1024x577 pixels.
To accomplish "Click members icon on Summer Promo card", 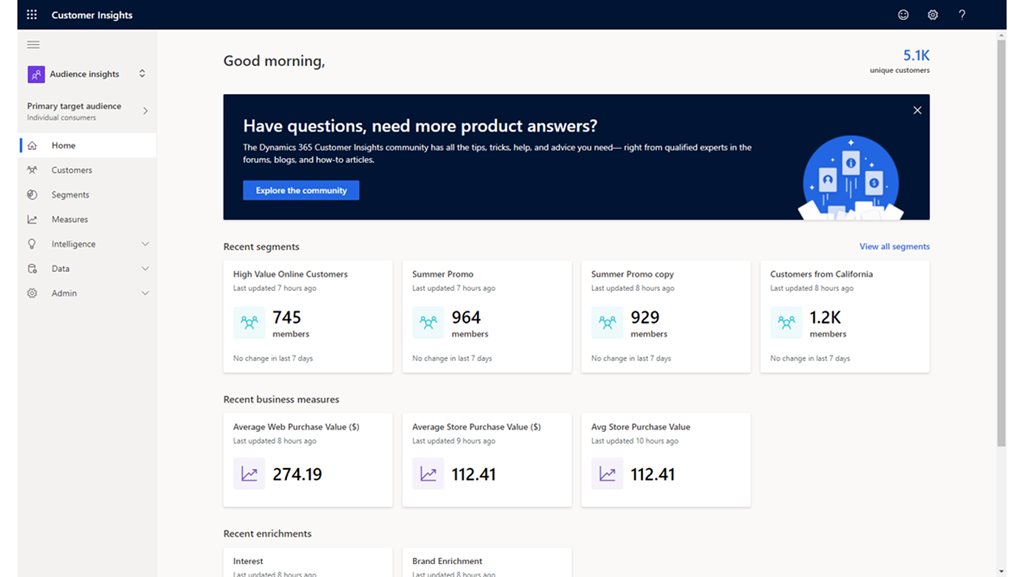I will pyautogui.click(x=428, y=322).
